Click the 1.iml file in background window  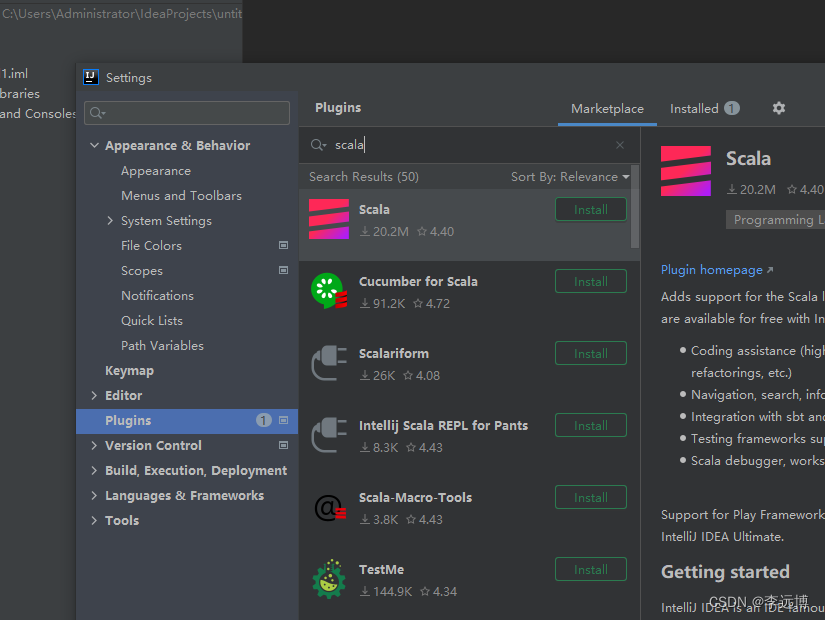14,74
